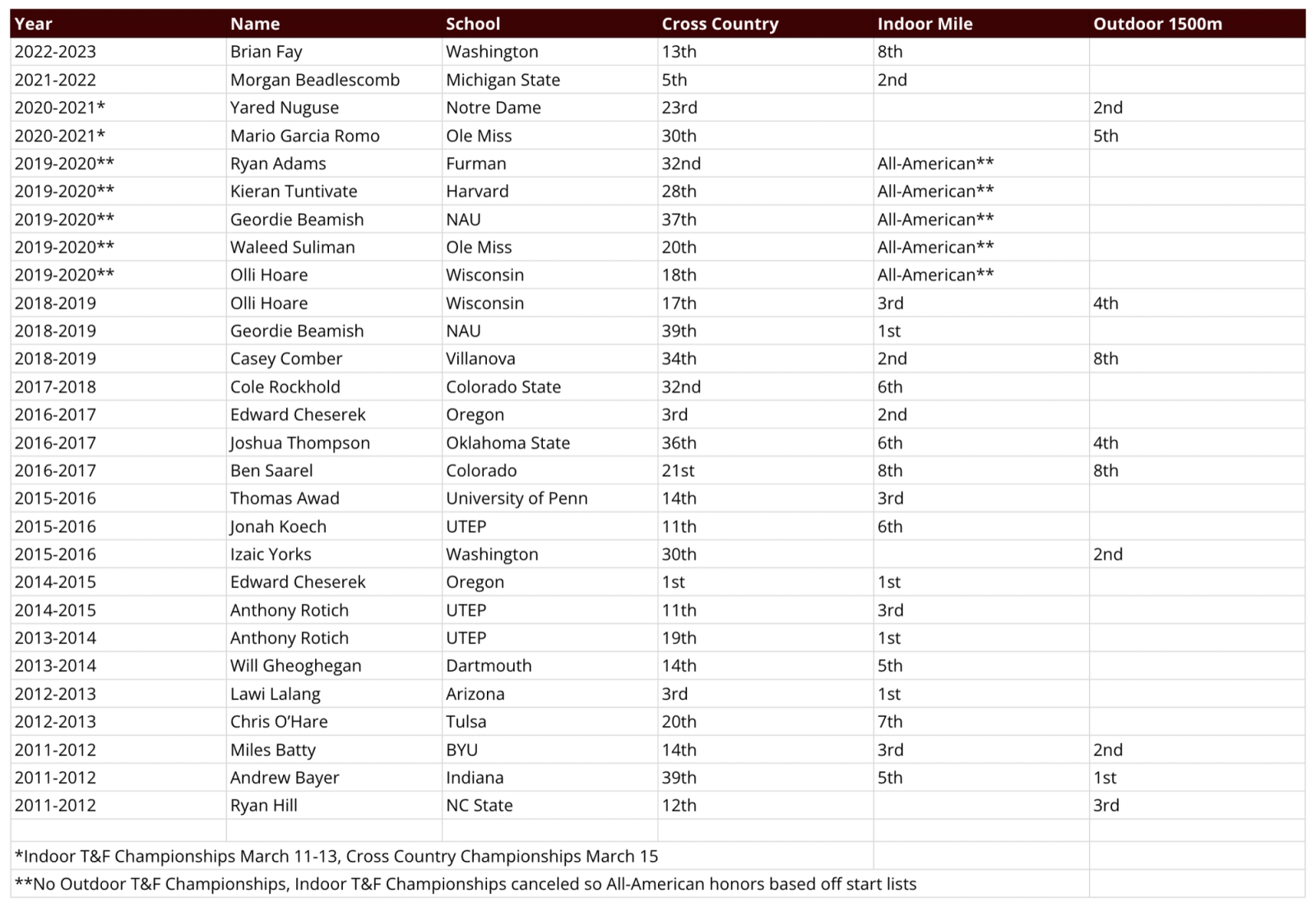This screenshot has height=907, width=1316.
Task: Select the Andrew Bayer name cell
Action: click(x=334, y=777)
